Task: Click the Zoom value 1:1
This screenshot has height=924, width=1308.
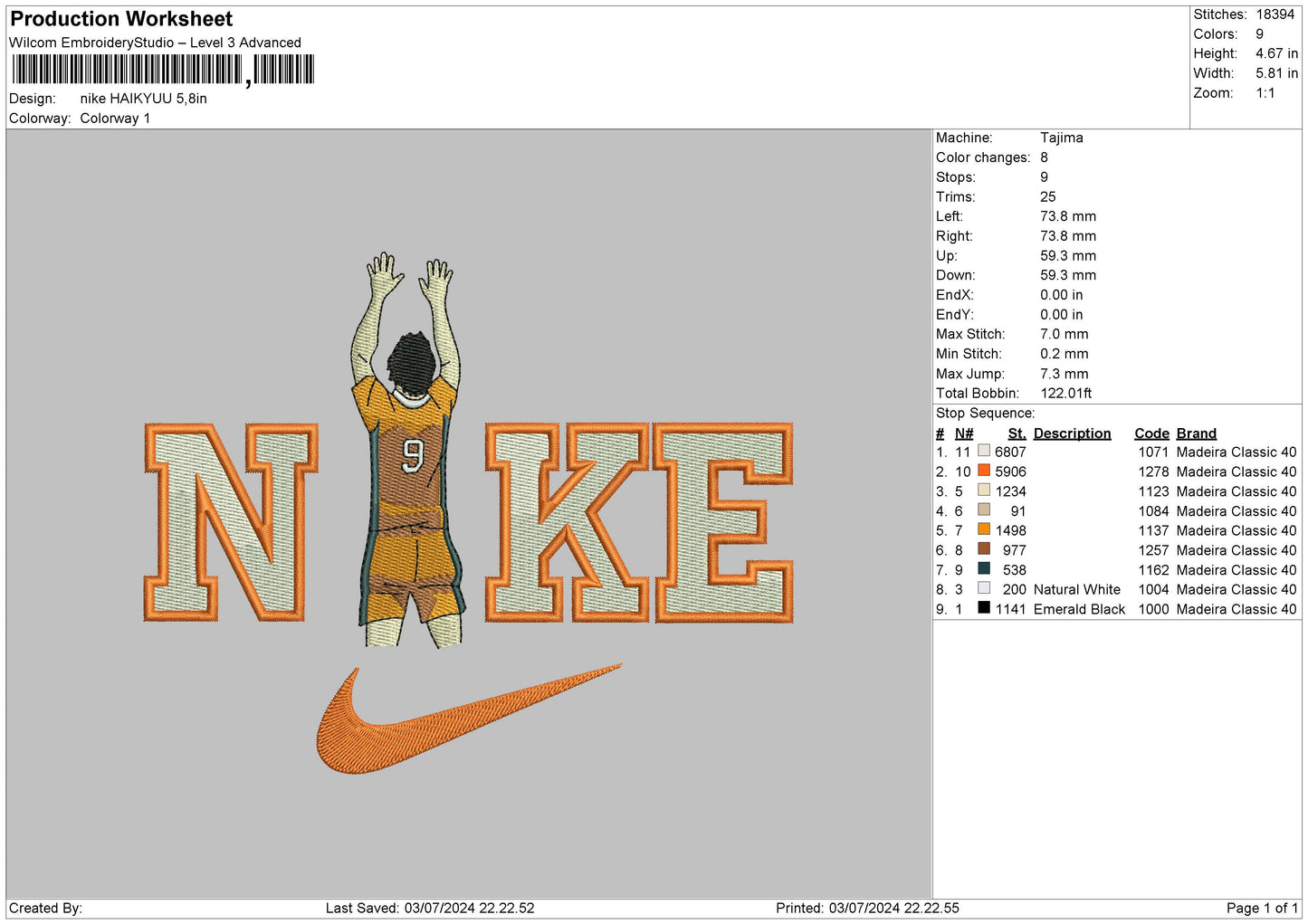Action: 1265,93
